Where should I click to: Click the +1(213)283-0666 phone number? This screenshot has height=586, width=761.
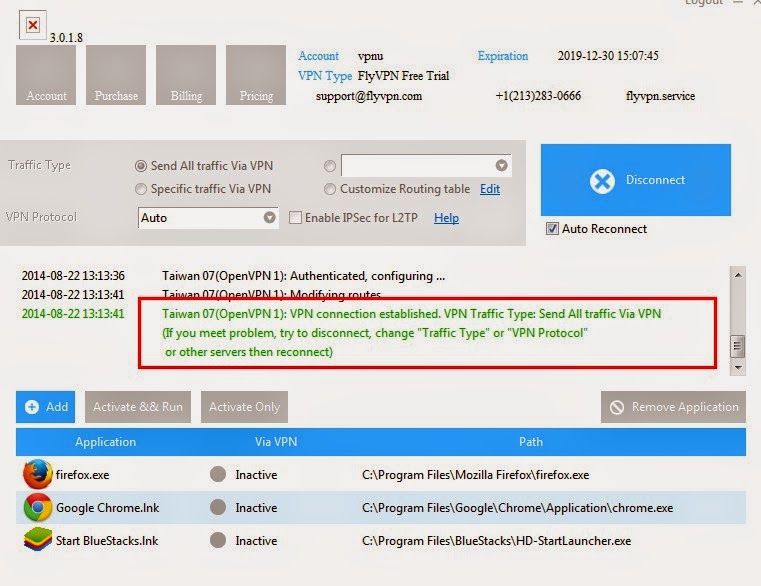click(538, 96)
